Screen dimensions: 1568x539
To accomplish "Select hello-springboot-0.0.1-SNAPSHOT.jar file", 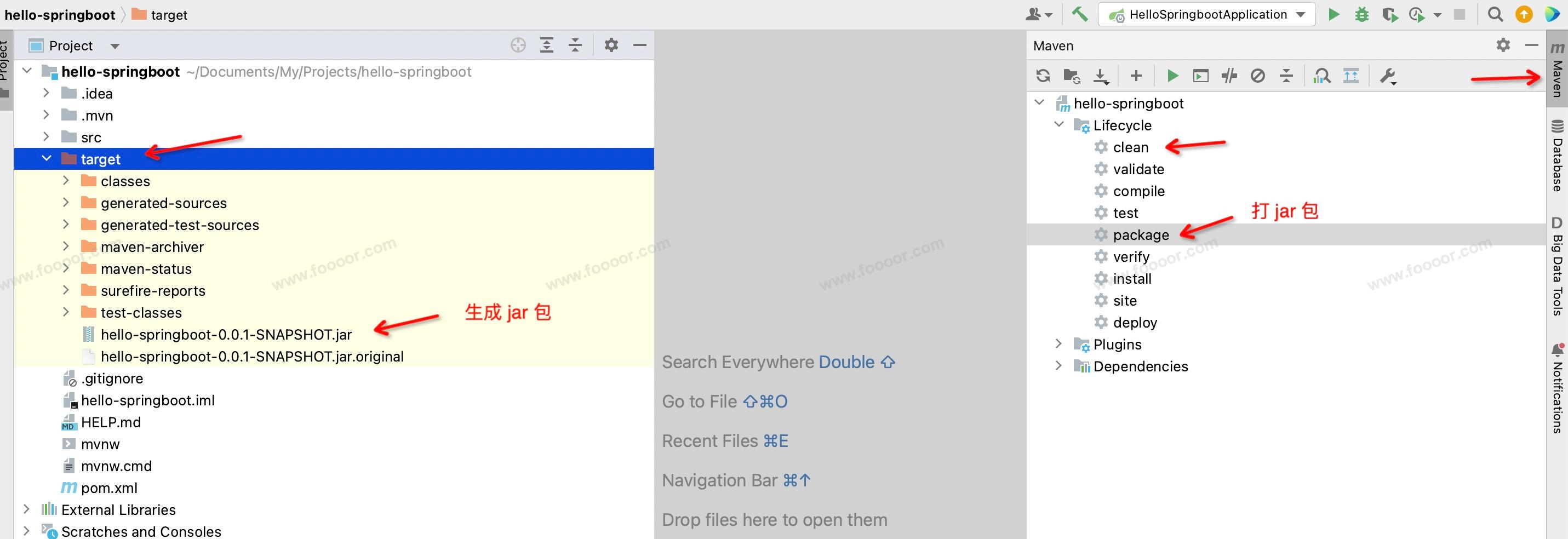I will (x=226, y=335).
